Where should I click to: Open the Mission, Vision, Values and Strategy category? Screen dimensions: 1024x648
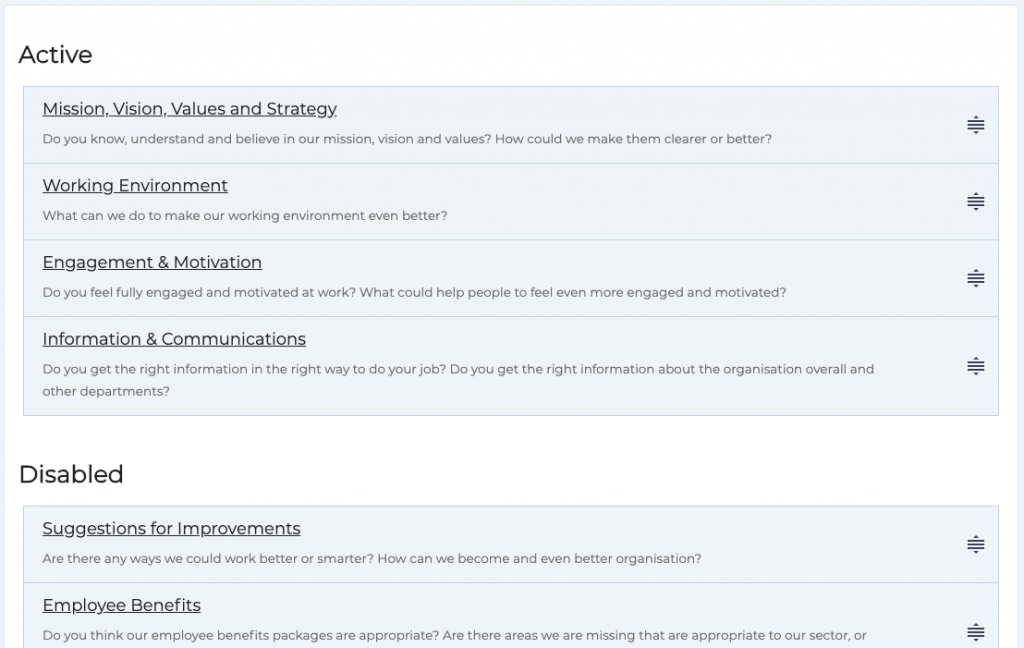pos(189,109)
